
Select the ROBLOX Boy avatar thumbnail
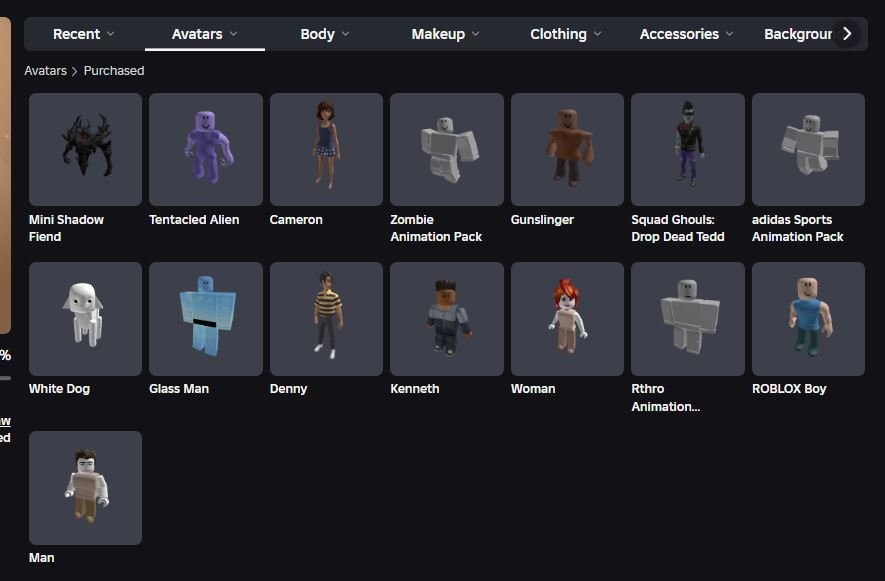[808, 319]
